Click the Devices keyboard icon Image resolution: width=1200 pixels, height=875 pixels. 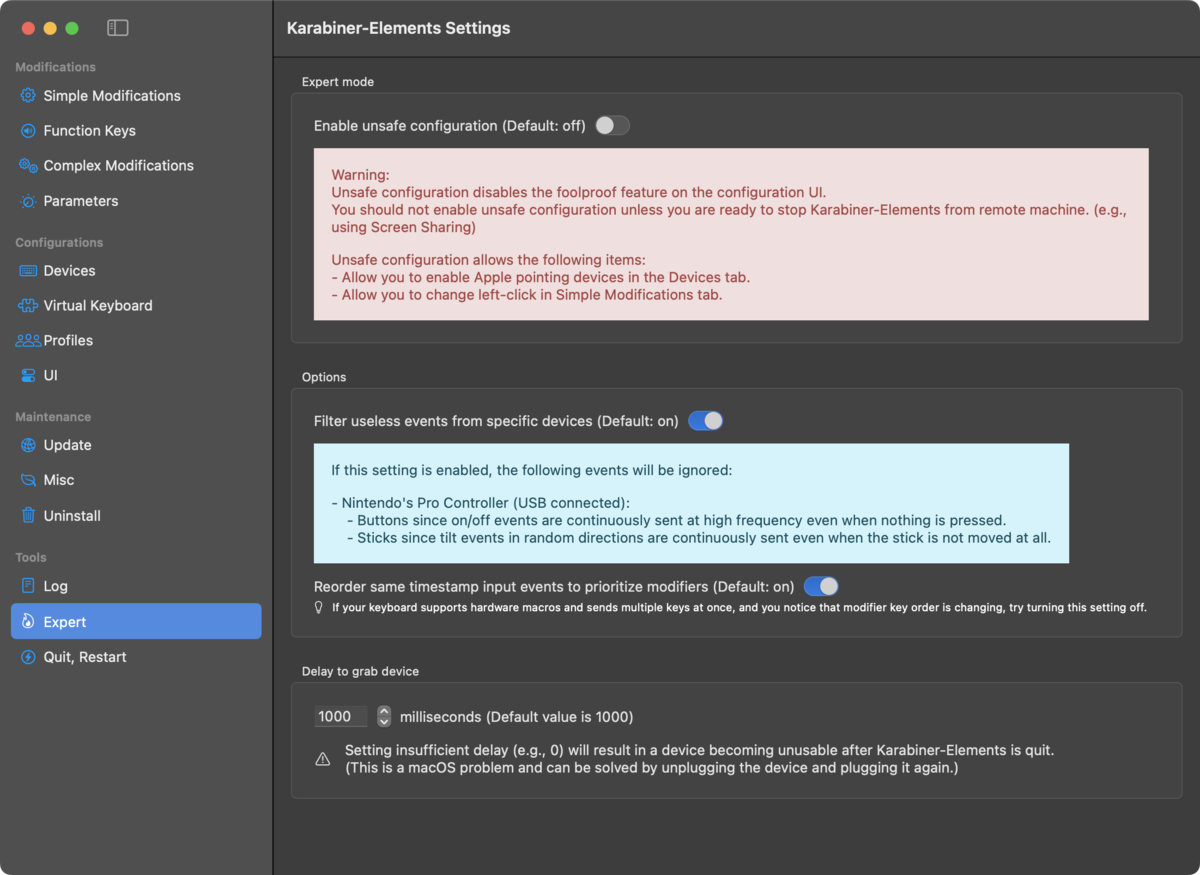click(28, 271)
